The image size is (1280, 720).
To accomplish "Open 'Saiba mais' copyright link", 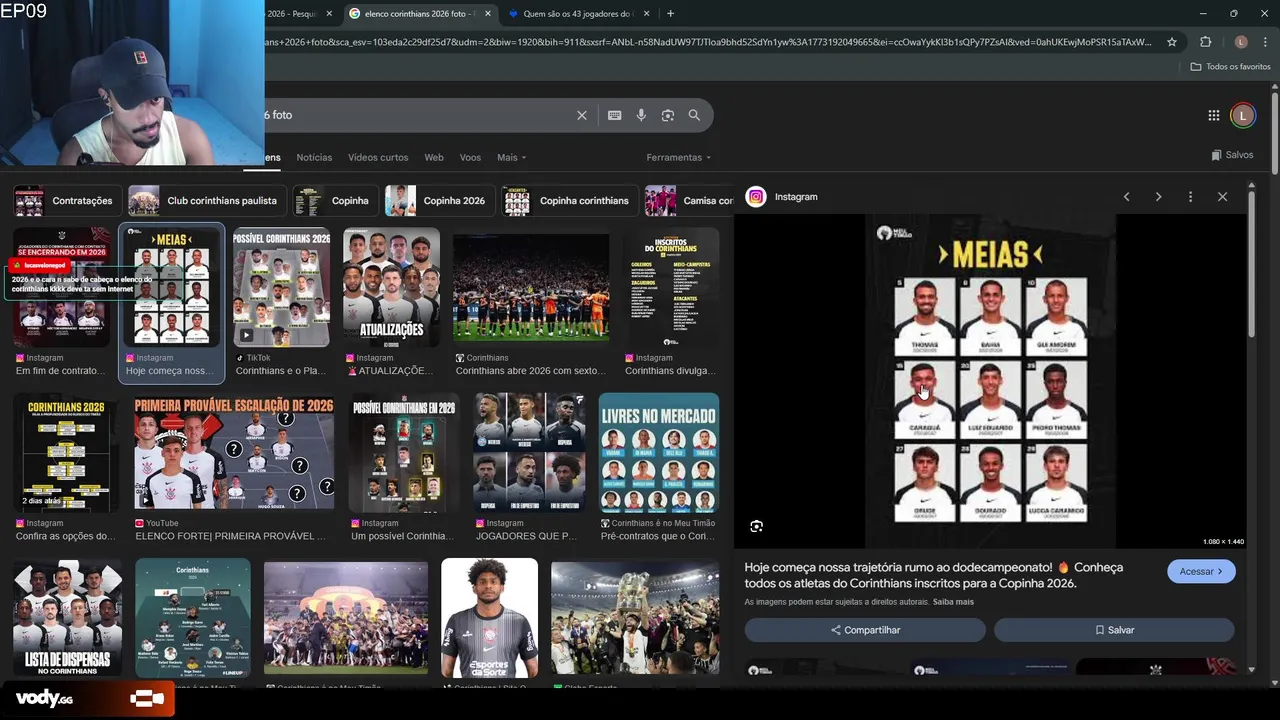I will [953, 602].
